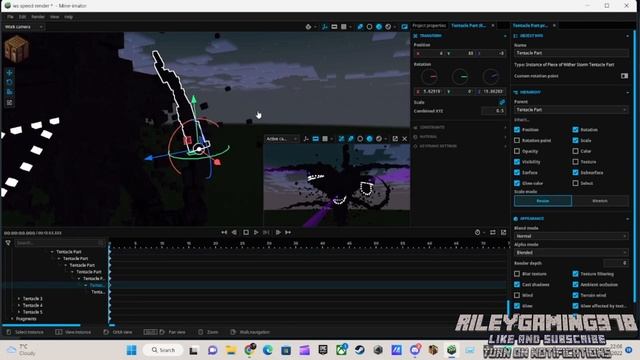Open the View menu
This screenshot has width=640, height=360.
click(x=55, y=17)
